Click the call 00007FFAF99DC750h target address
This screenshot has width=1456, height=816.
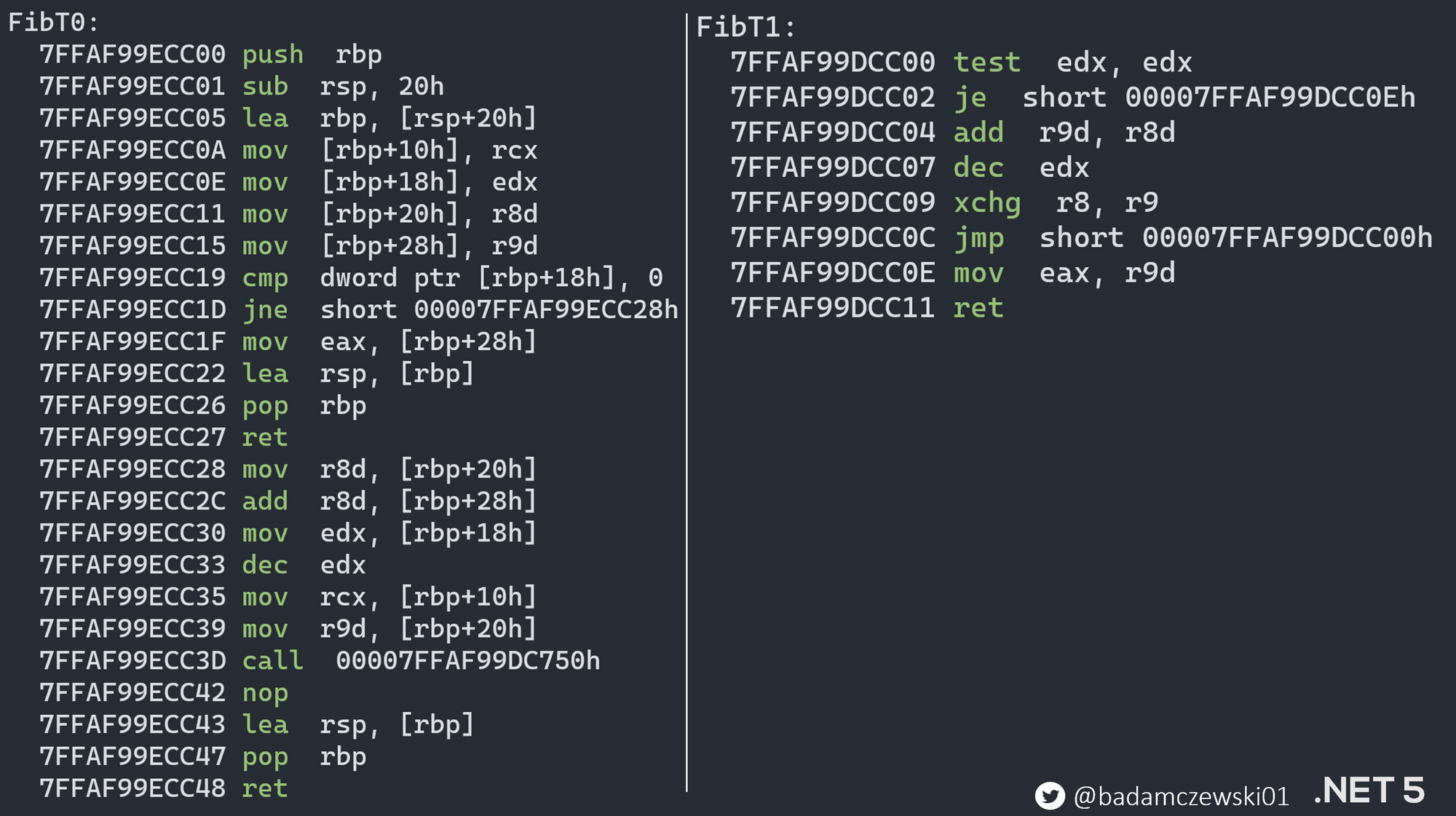467,661
